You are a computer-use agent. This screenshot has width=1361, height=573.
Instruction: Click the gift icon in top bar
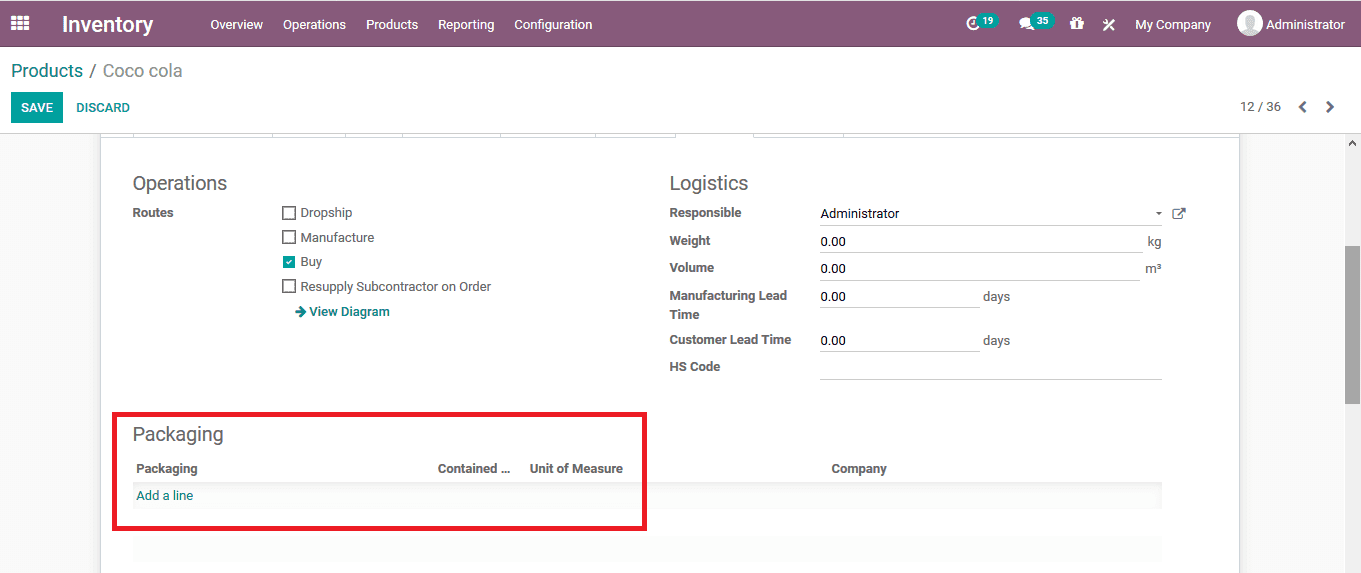tap(1077, 23)
